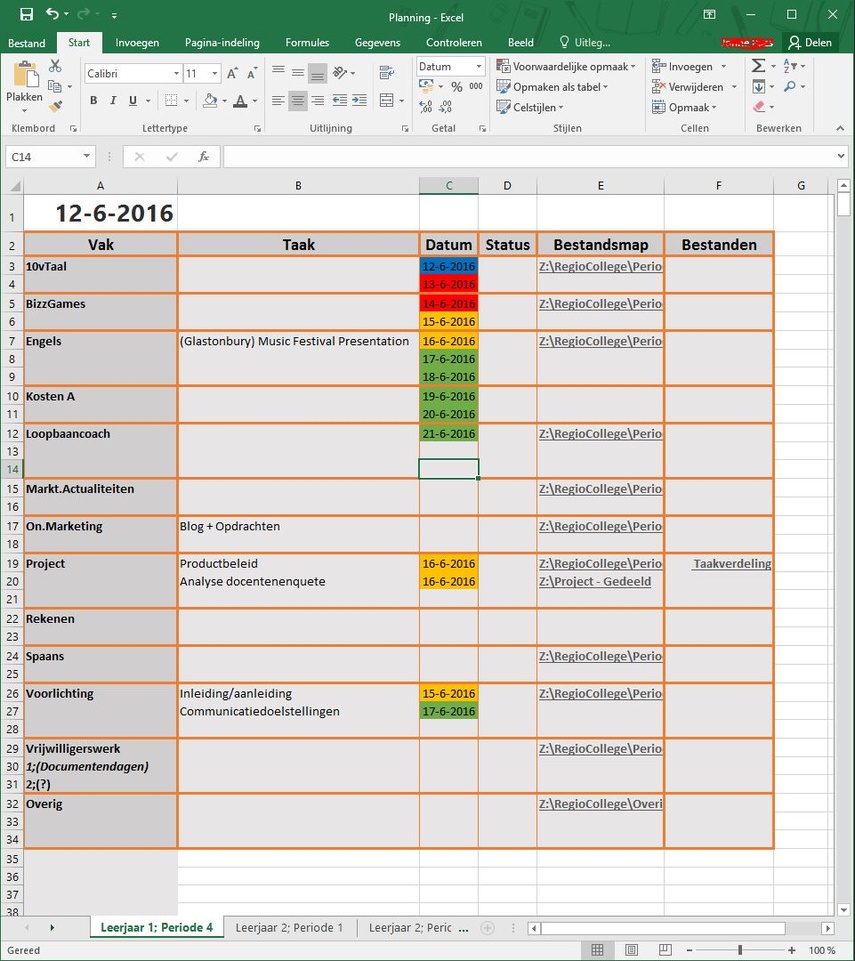Click the Clear eraser icon
This screenshot has width=855, height=961.
pyautogui.click(x=759, y=107)
